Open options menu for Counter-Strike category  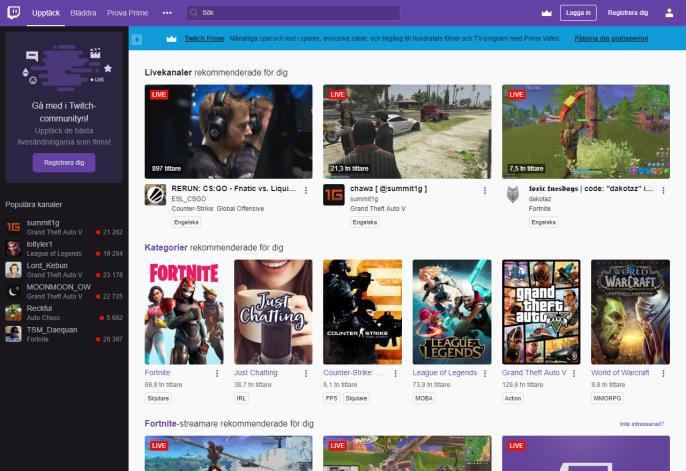pos(396,373)
